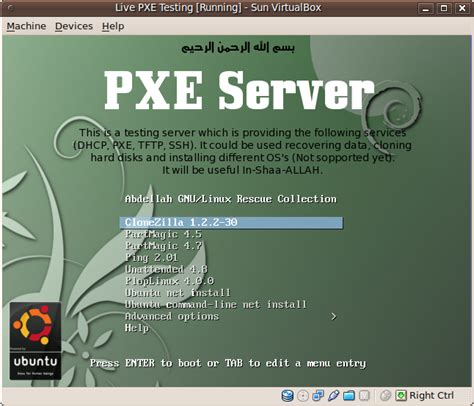Click the Ubuntu logo image

[35, 341]
